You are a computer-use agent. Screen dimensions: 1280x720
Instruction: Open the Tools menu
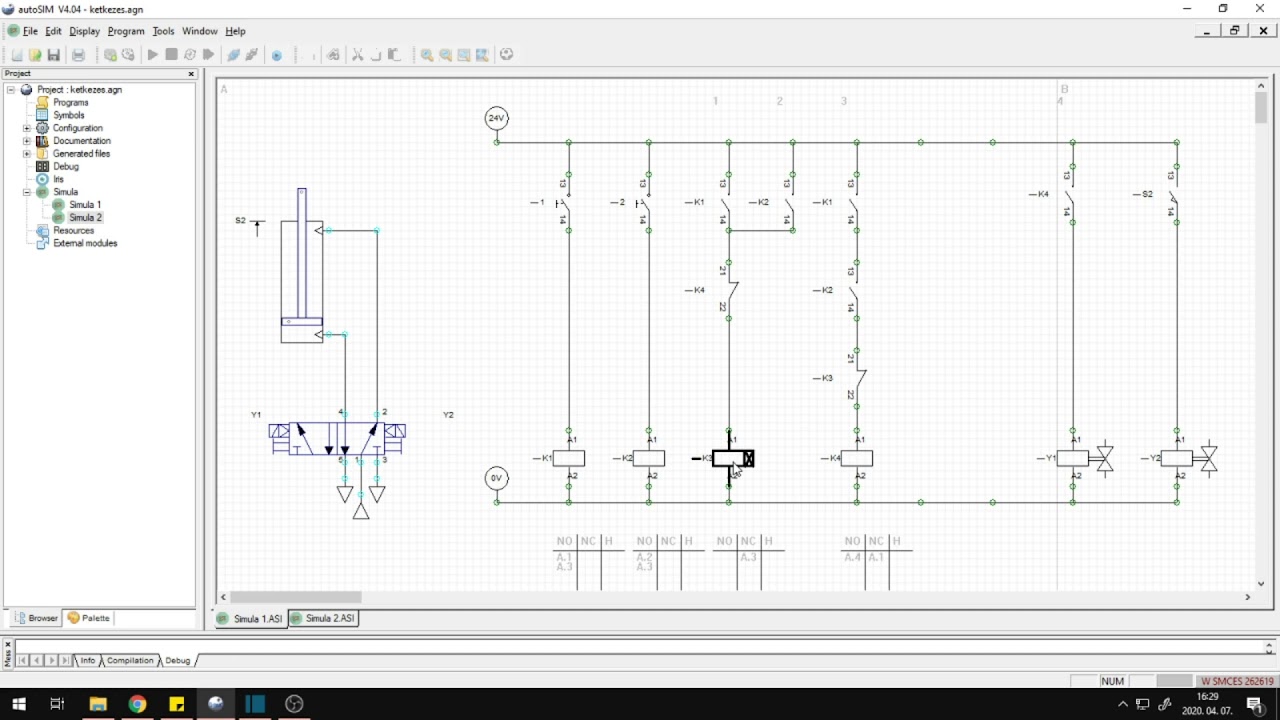[x=163, y=31]
